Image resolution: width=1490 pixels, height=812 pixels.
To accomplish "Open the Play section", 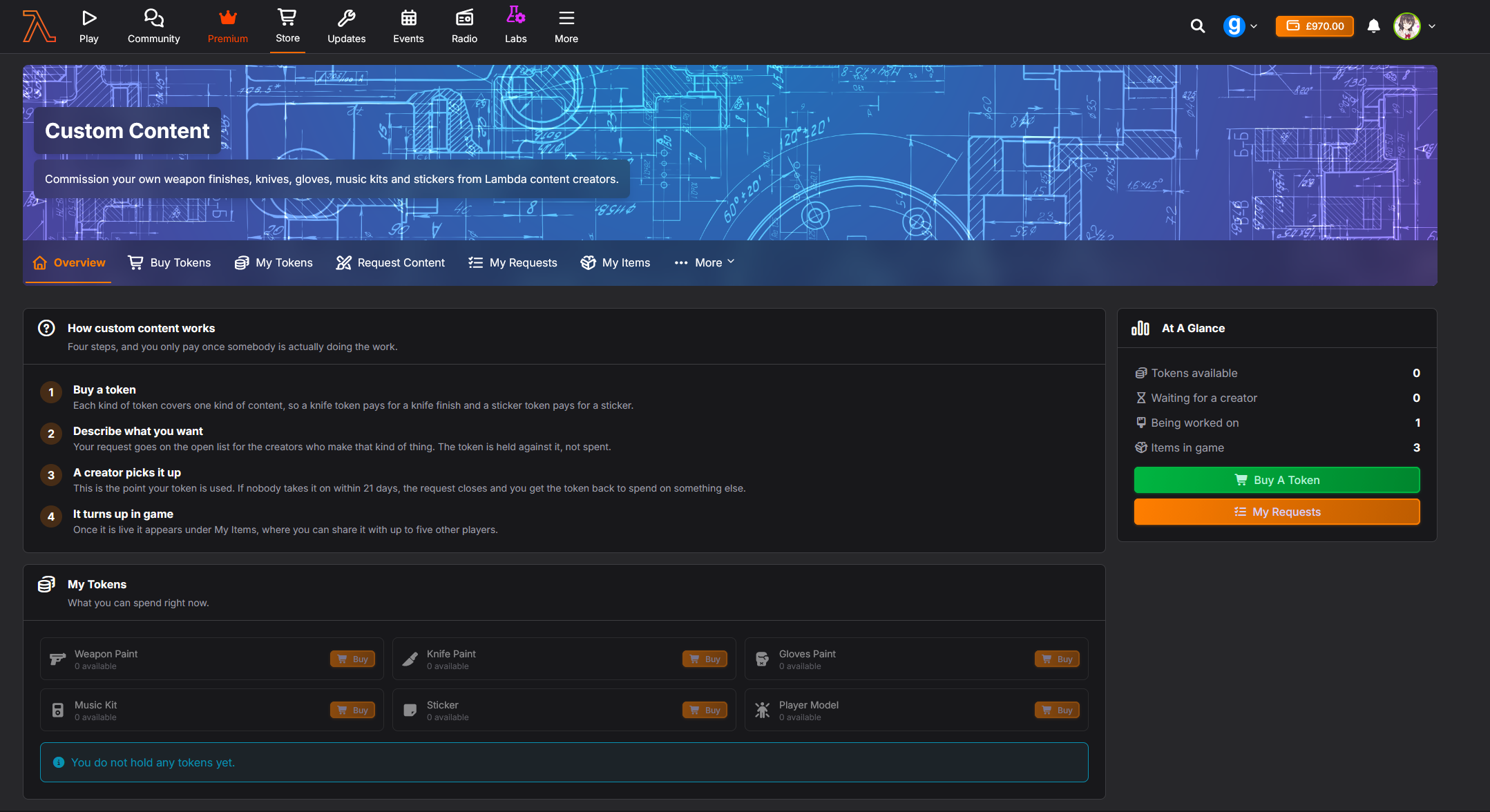I will pos(89,26).
